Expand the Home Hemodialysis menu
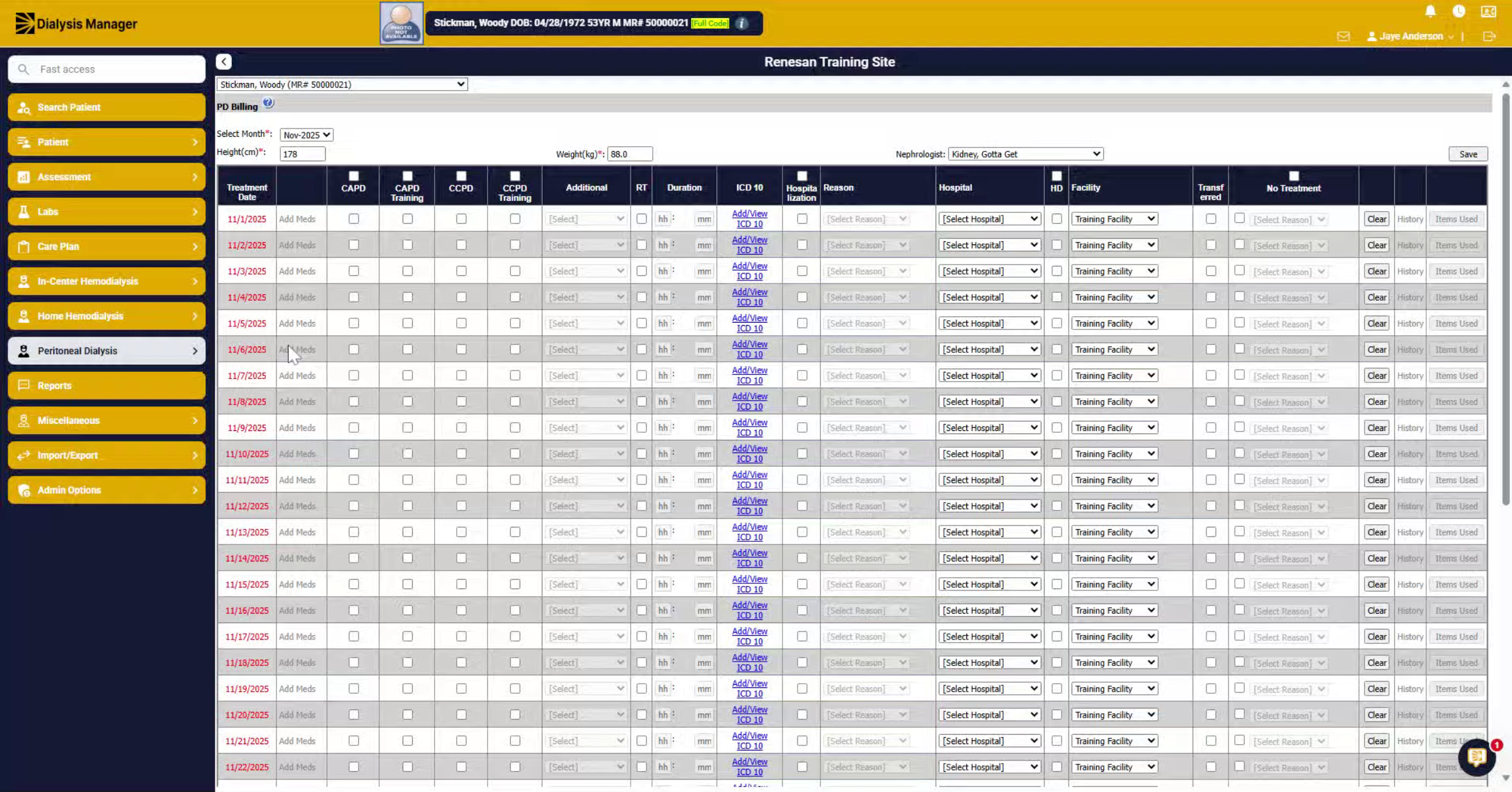Screen dimensions: 1512x792 pyautogui.click(x=106, y=316)
